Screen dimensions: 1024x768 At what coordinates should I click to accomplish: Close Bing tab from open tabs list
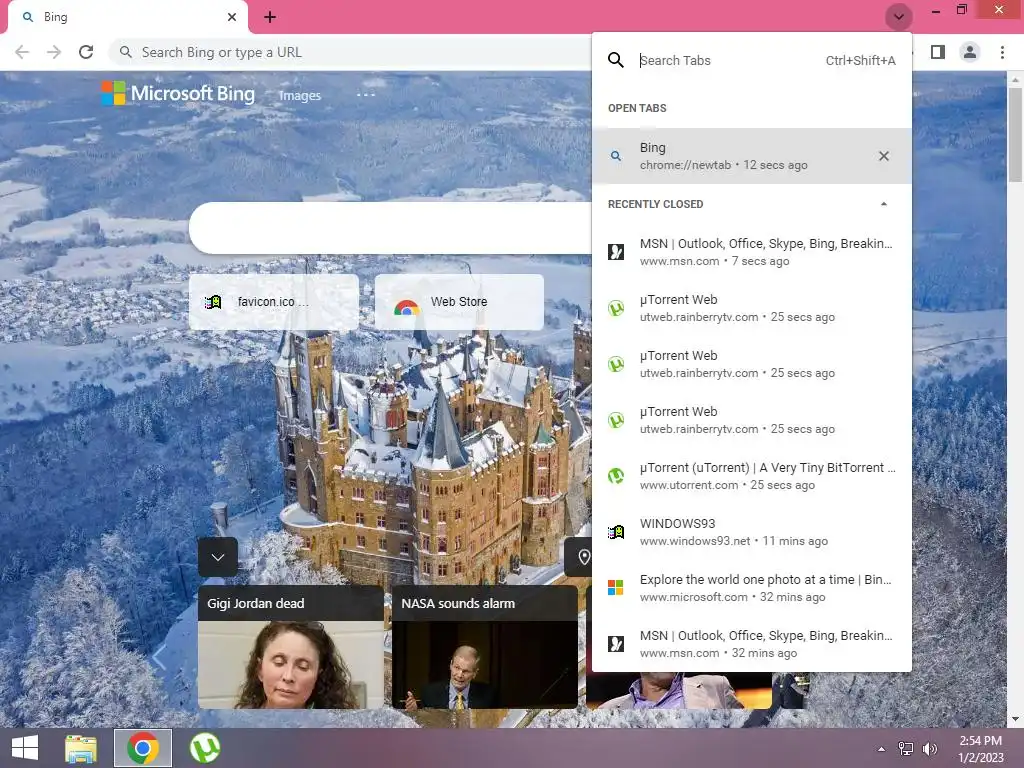(884, 156)
